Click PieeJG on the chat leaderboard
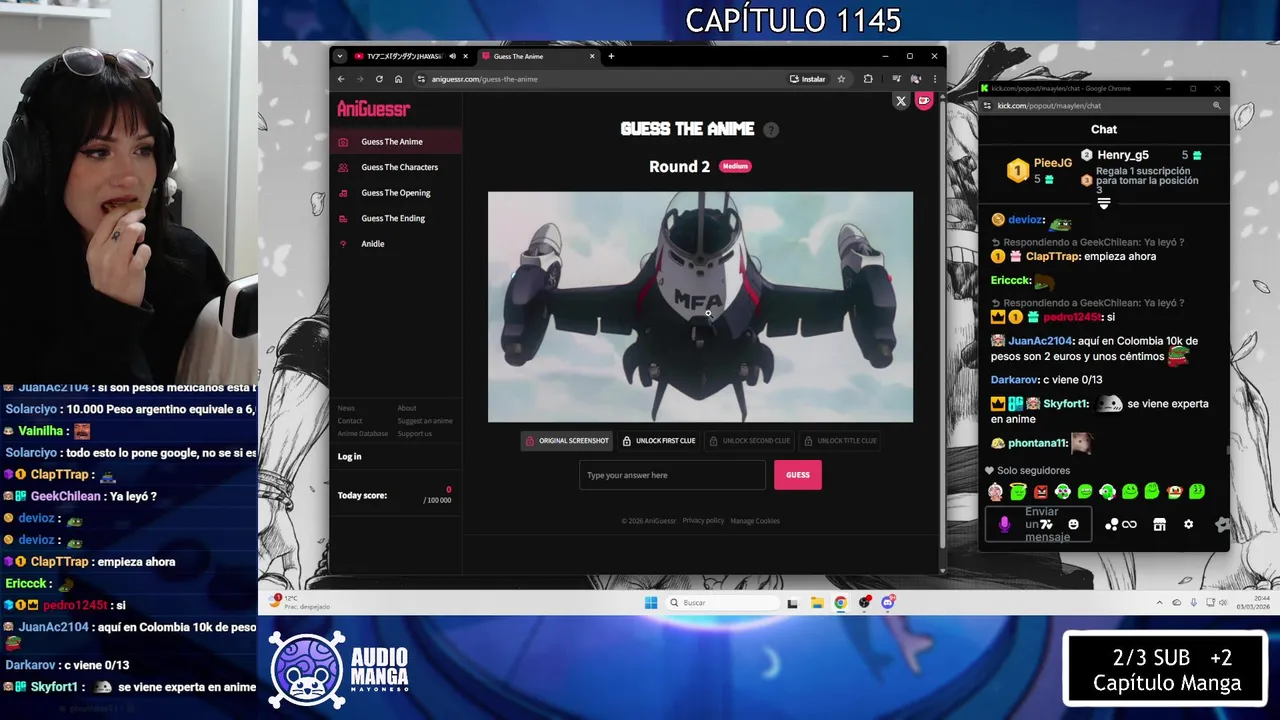Screen dimensions: 1280x720 pos(1053,163)
